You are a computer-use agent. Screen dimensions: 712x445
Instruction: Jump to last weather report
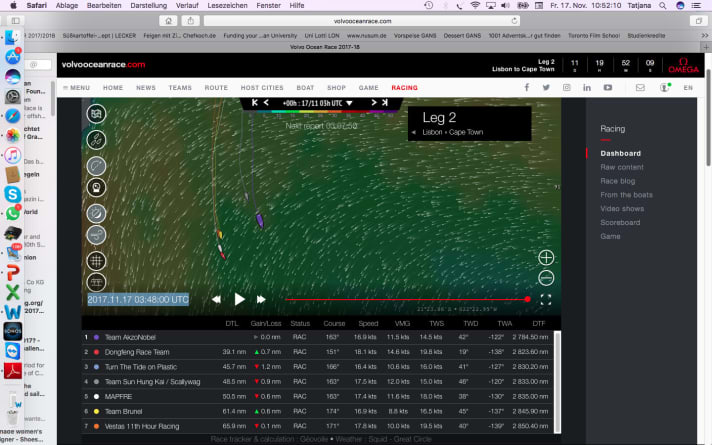pos(385,103)
